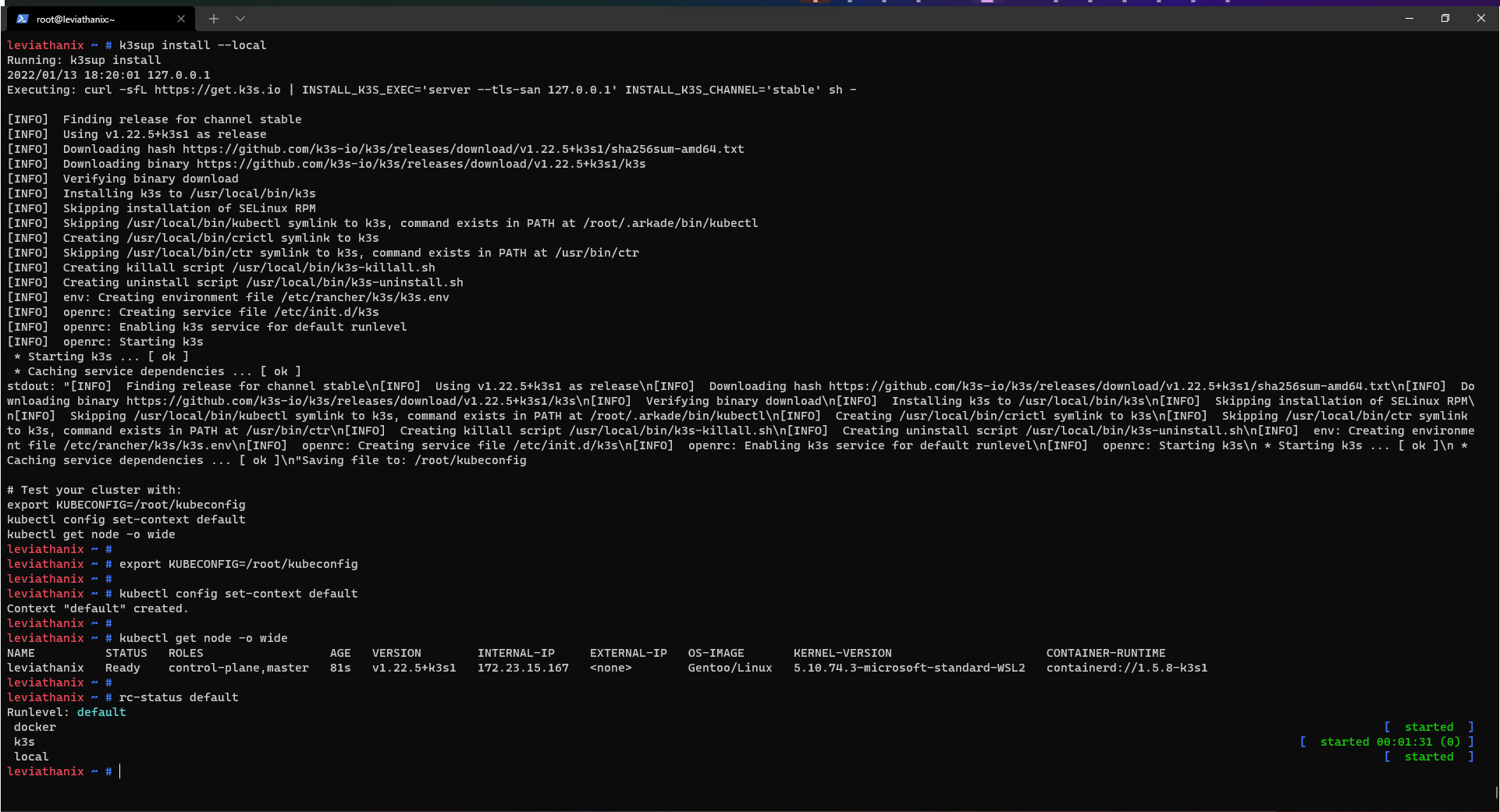Place the cursor at the shell prompt line
The width and height of the screenshot is (1500, 812).
(x=119, y=771)
